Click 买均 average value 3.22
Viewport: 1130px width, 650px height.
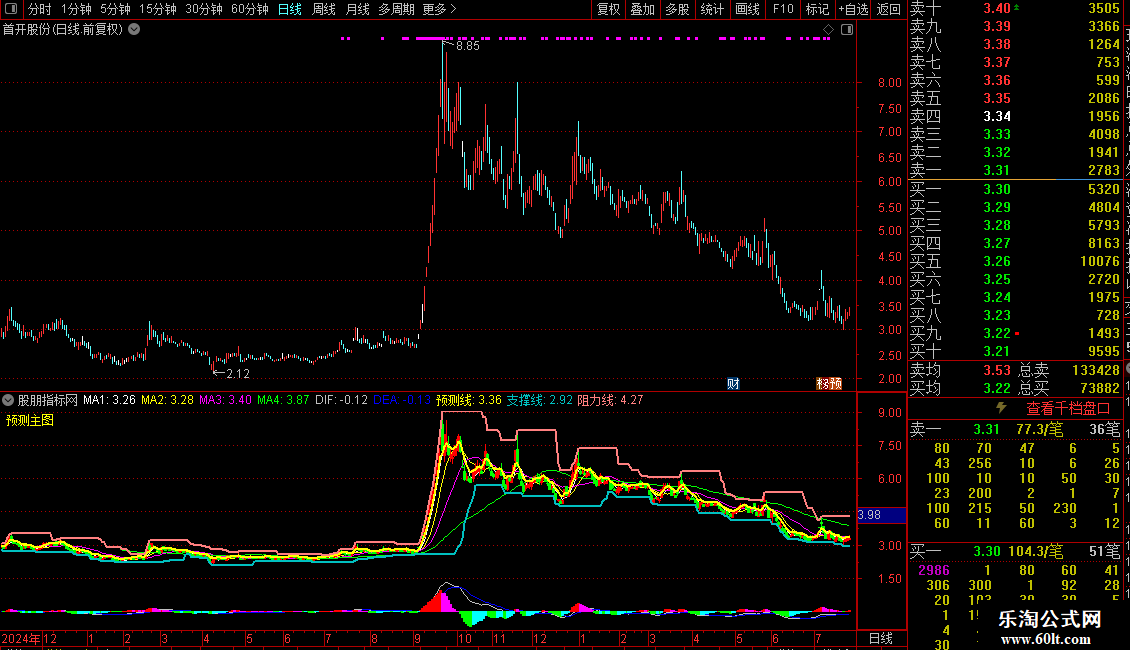click(997, 388)
